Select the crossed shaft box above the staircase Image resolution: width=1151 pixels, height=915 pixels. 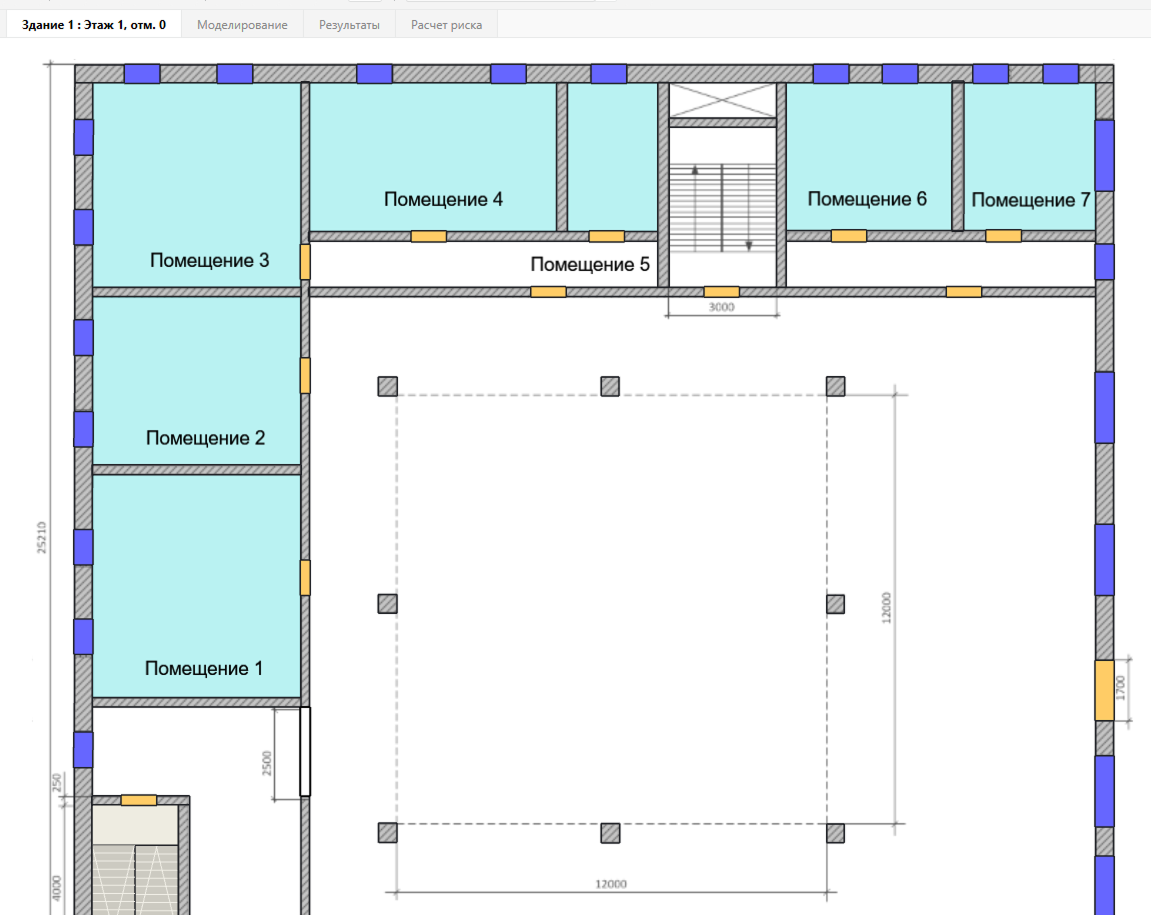(x=722, y=101)
